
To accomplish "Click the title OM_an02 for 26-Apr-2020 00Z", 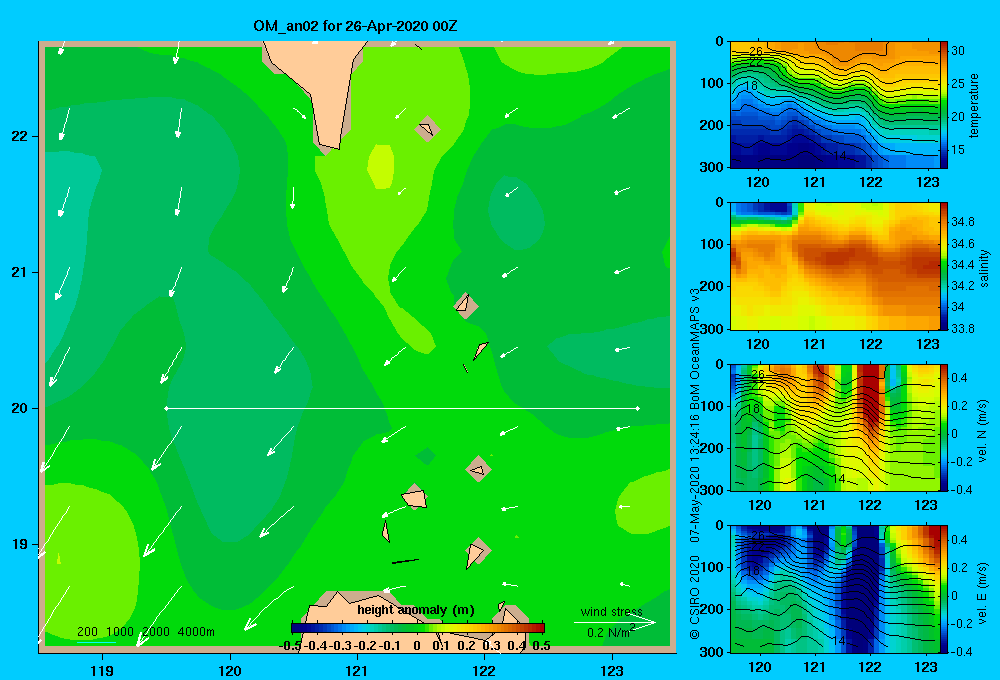I will tap(355, 26).
